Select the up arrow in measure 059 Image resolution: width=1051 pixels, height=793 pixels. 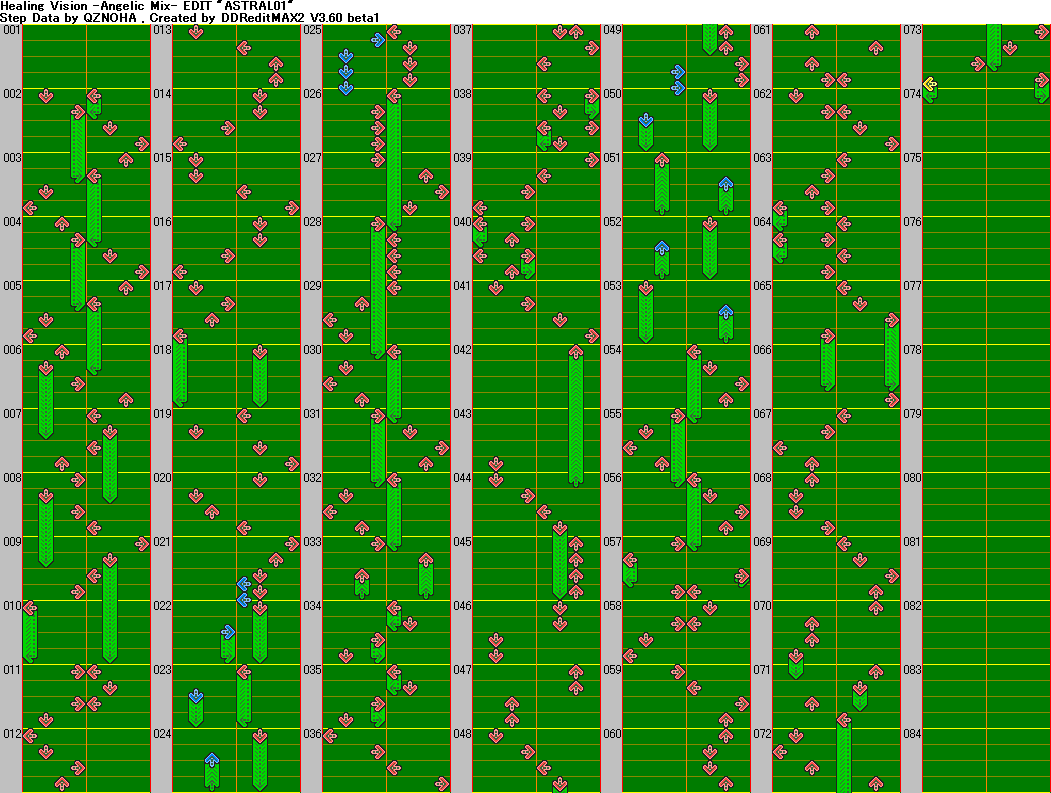point(726,719)
